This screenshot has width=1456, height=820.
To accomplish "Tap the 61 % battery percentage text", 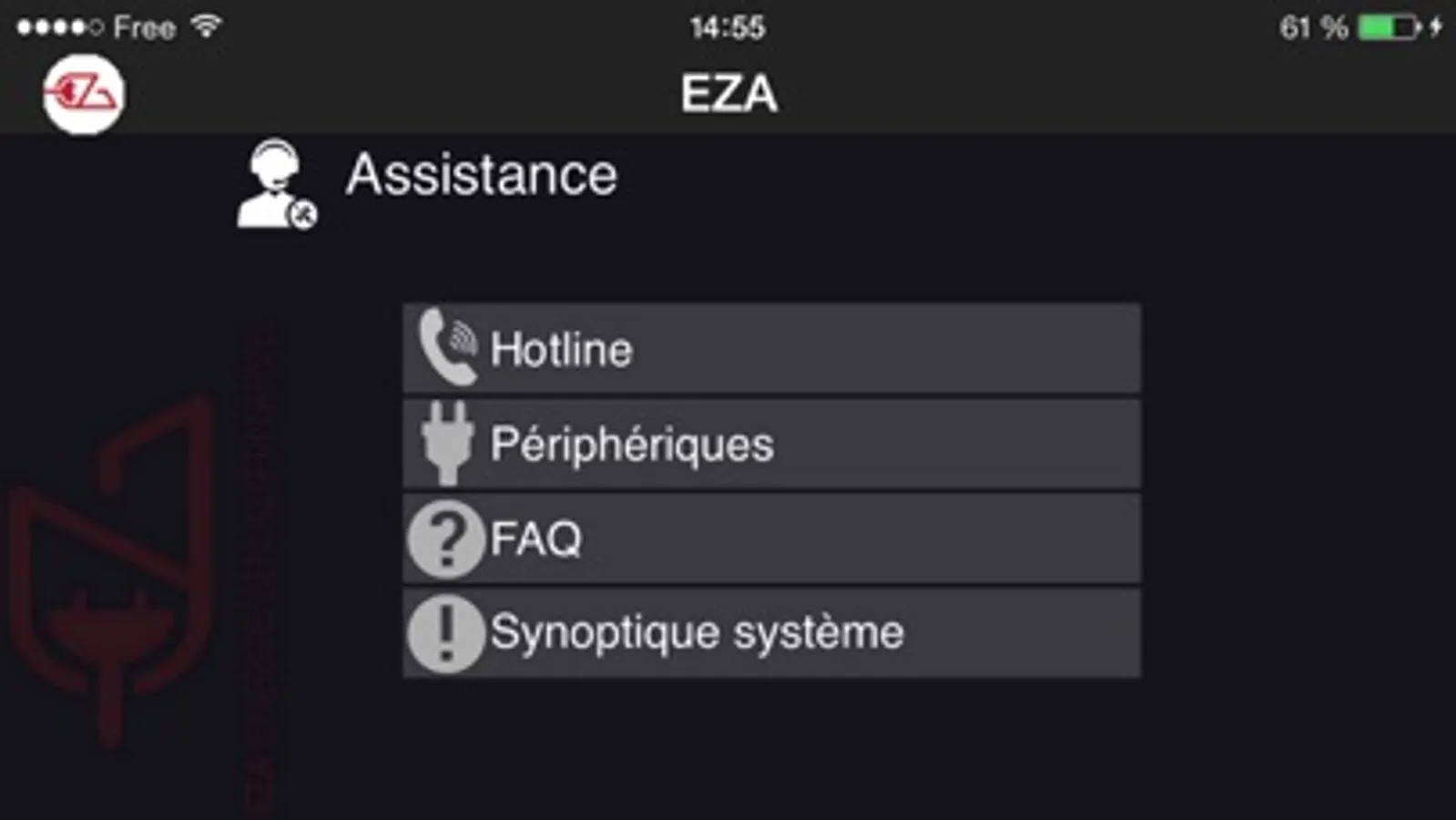I will point(1313,27).
